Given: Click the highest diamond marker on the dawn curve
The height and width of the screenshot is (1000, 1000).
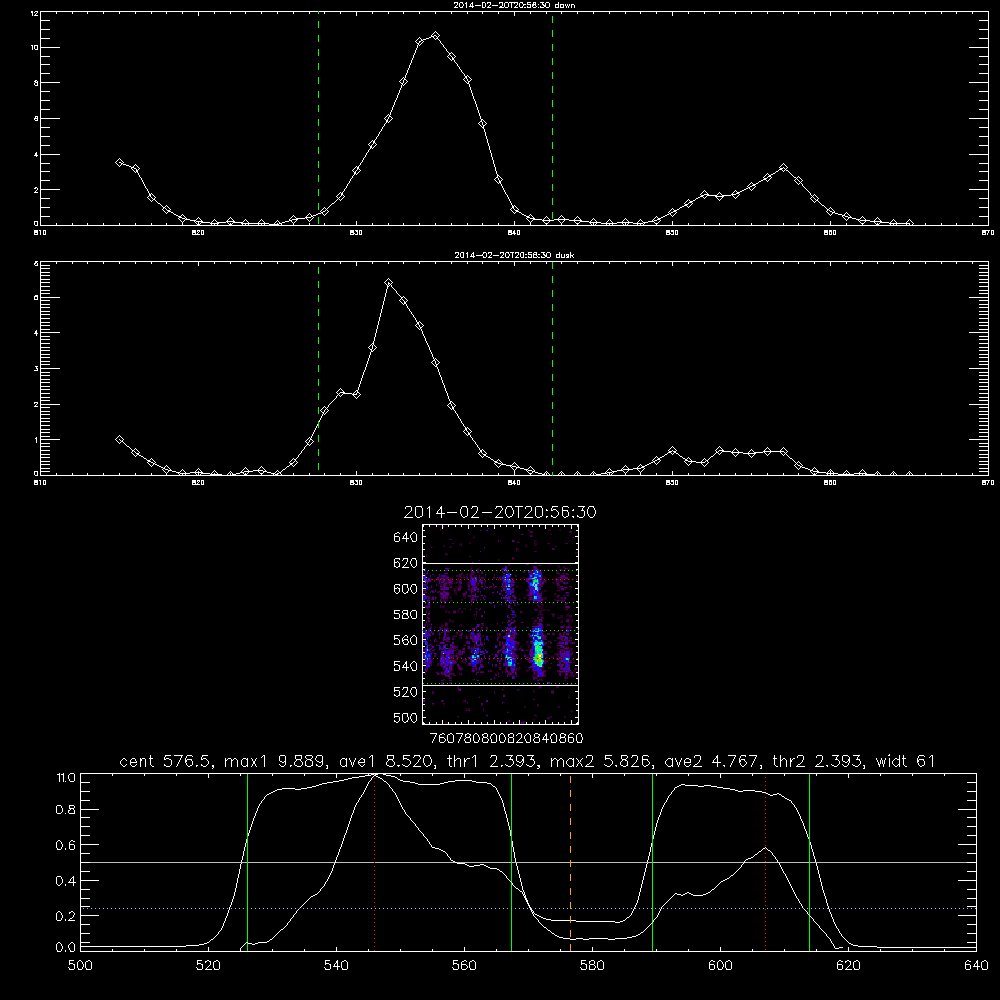Looking at the screenshot, I should [436, 36].
